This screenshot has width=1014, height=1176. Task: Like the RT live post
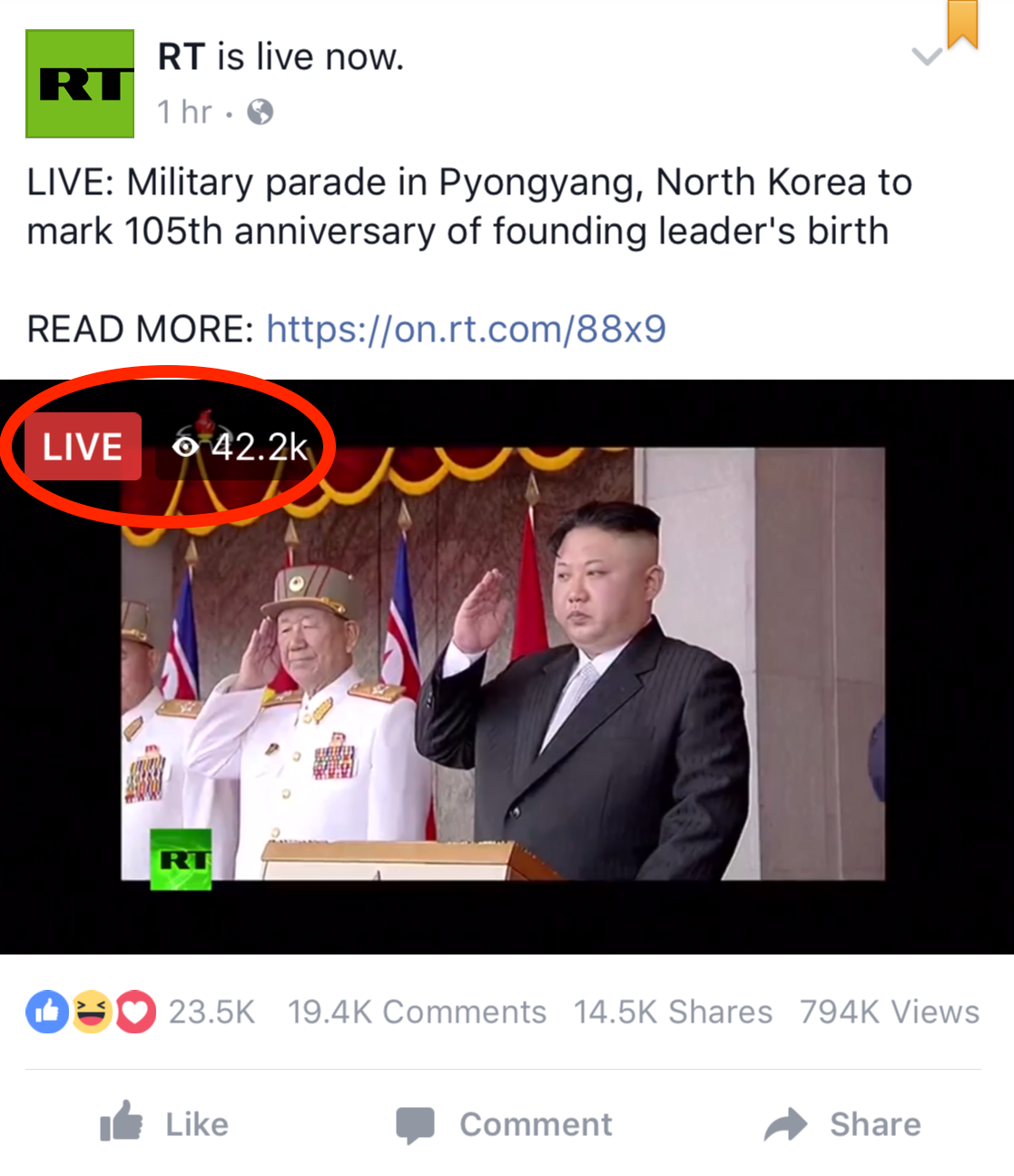pos(164,1123)
